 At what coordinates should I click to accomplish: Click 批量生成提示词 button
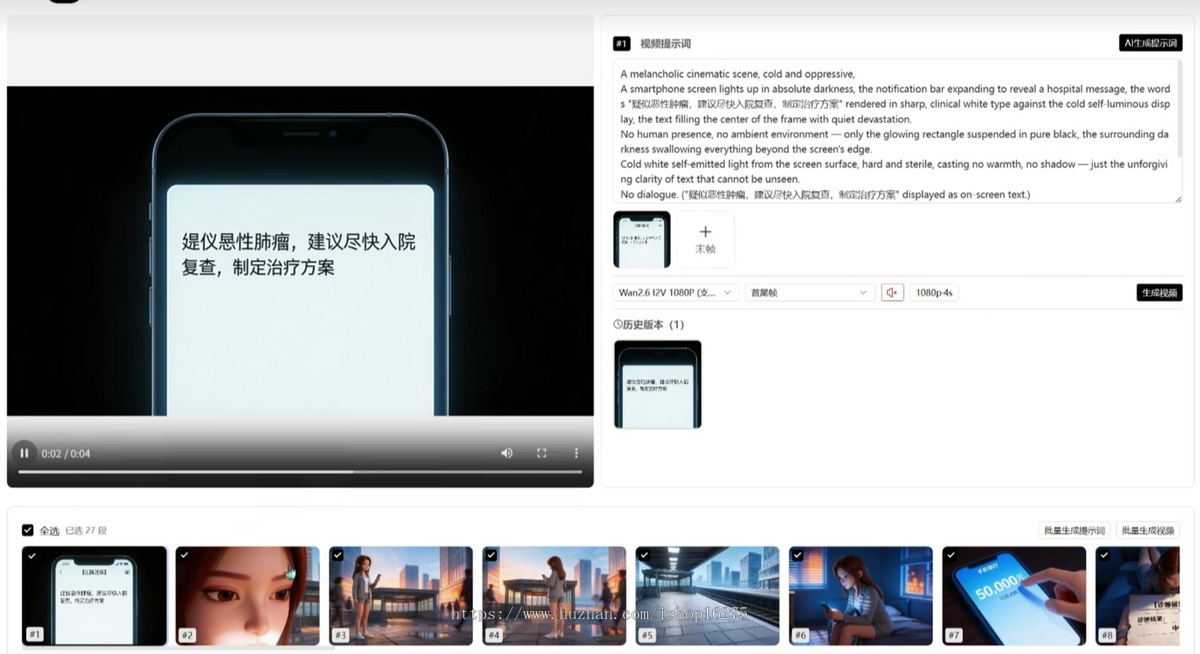pos(1074,530)
